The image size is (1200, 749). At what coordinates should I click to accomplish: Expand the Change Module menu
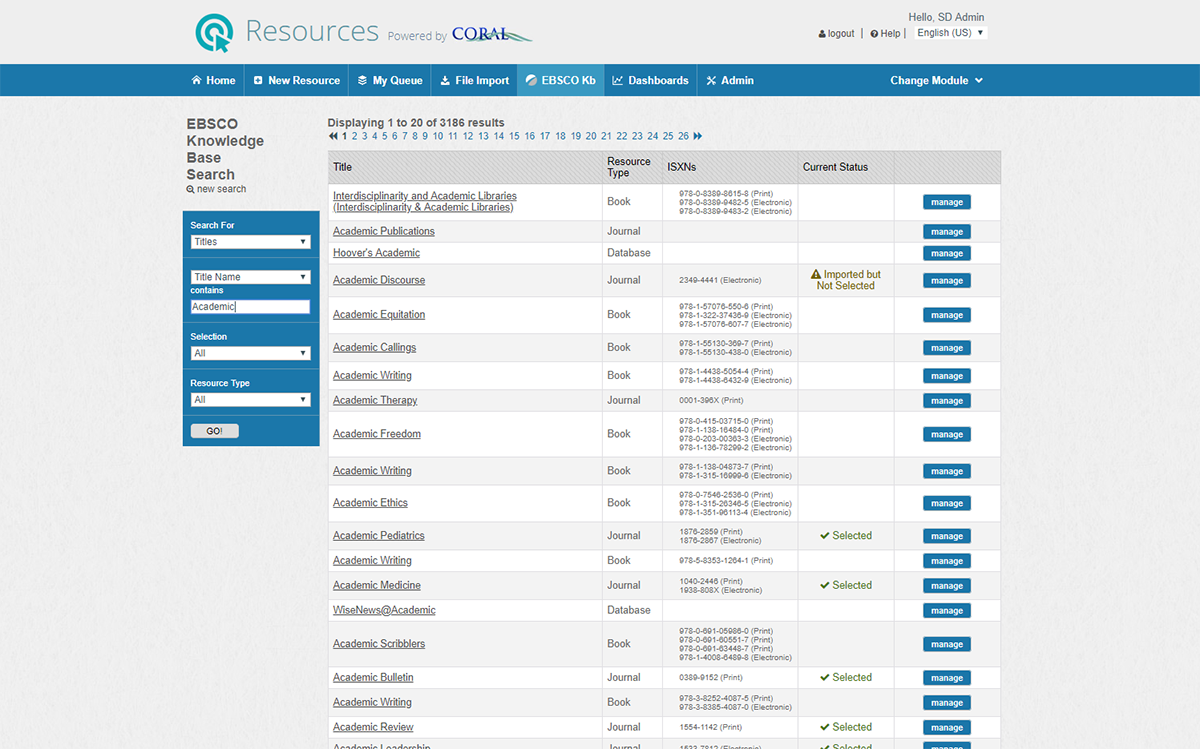tap(936, 81)
